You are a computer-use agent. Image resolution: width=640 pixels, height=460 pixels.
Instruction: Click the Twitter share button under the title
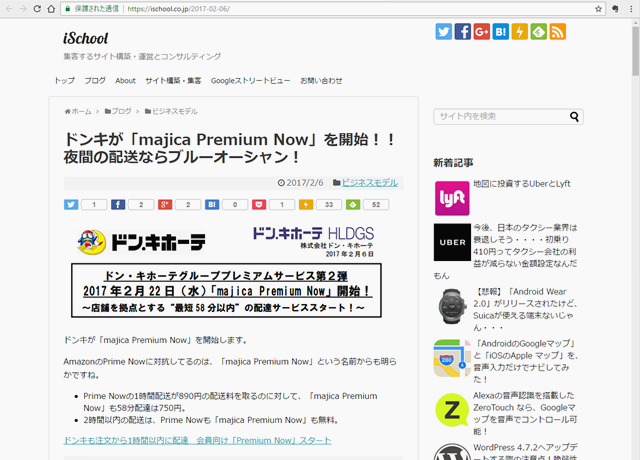tap(71, 205)
